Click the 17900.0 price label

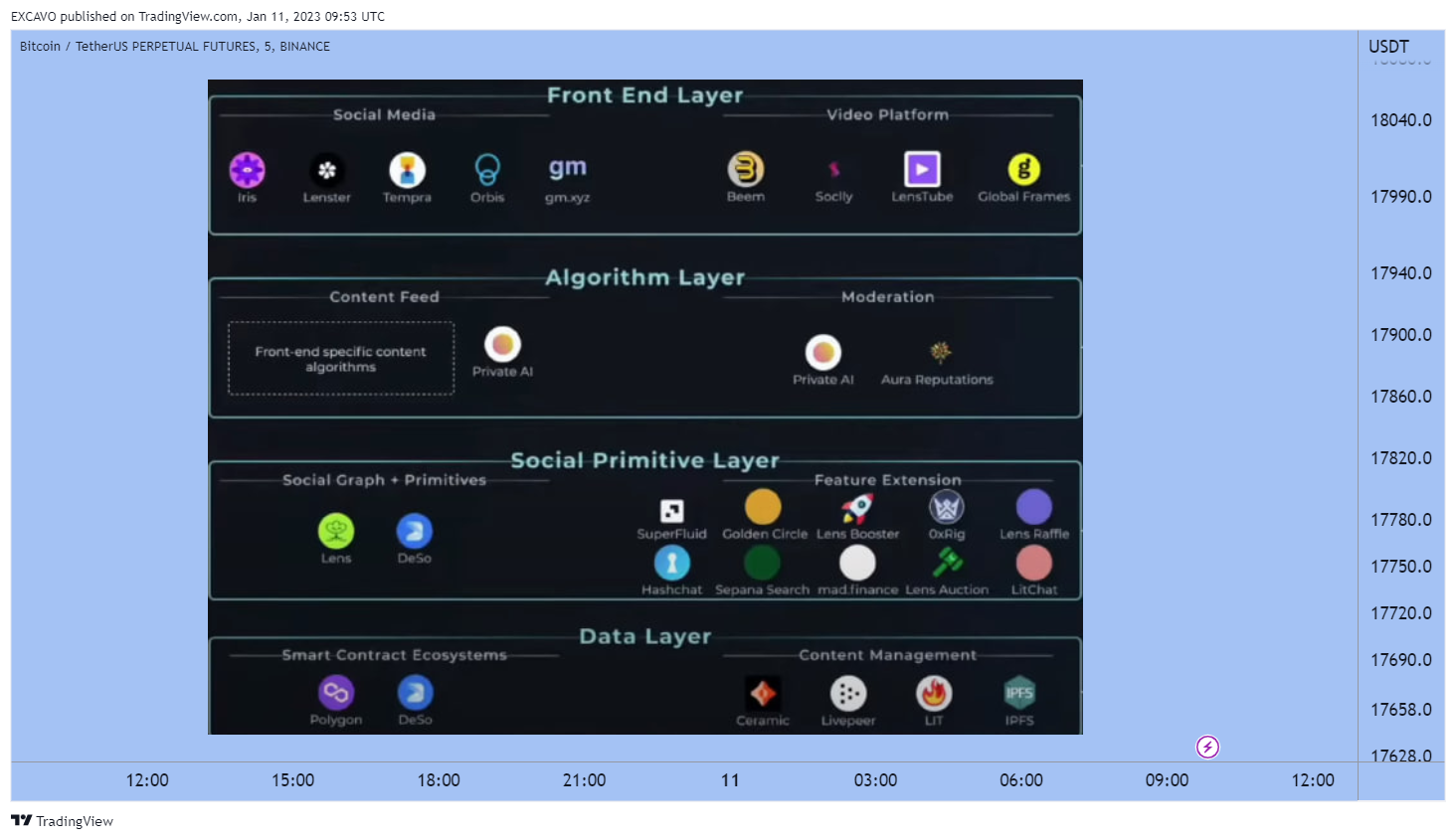point(1401,335)
